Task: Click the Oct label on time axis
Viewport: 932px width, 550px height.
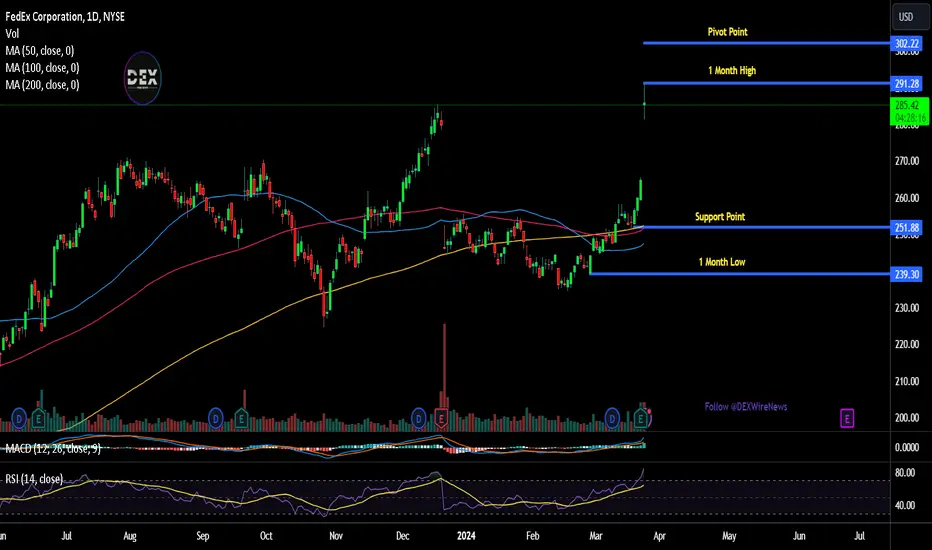Action: (266, 536)
